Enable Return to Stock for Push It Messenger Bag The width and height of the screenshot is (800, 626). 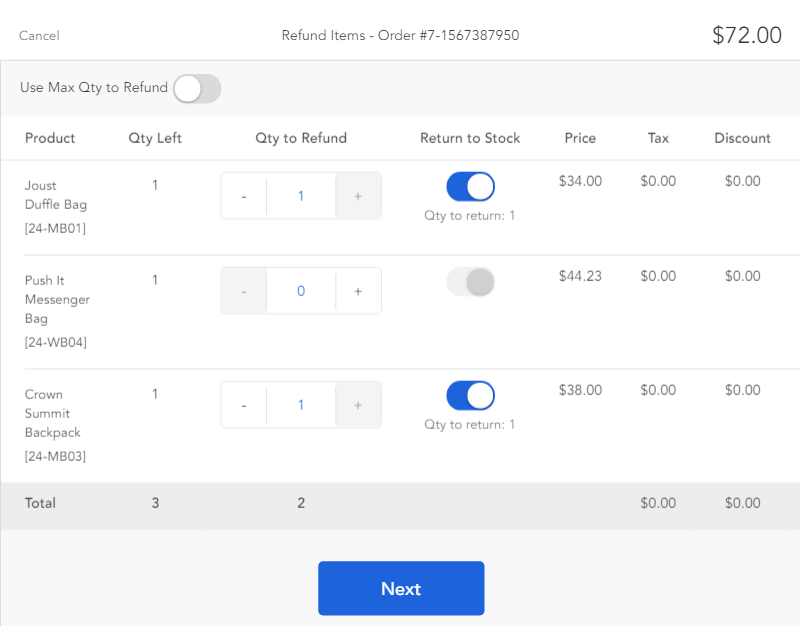pyautogui.click(x=470, y=281)
